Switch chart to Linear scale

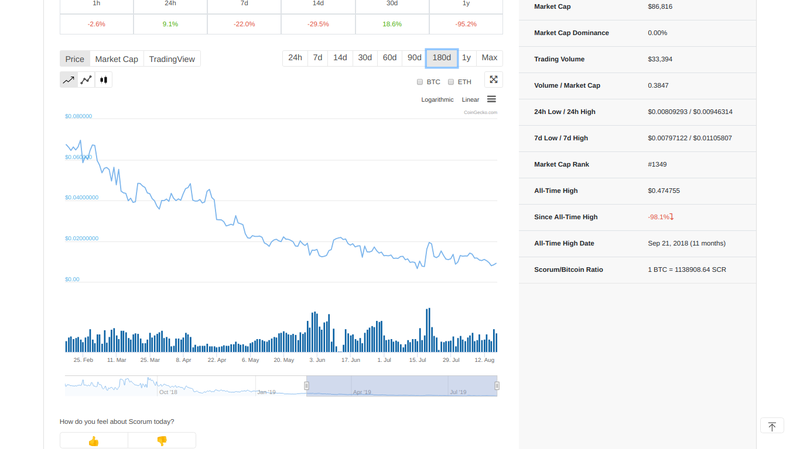pyautogui.click(x=470, y=99)
